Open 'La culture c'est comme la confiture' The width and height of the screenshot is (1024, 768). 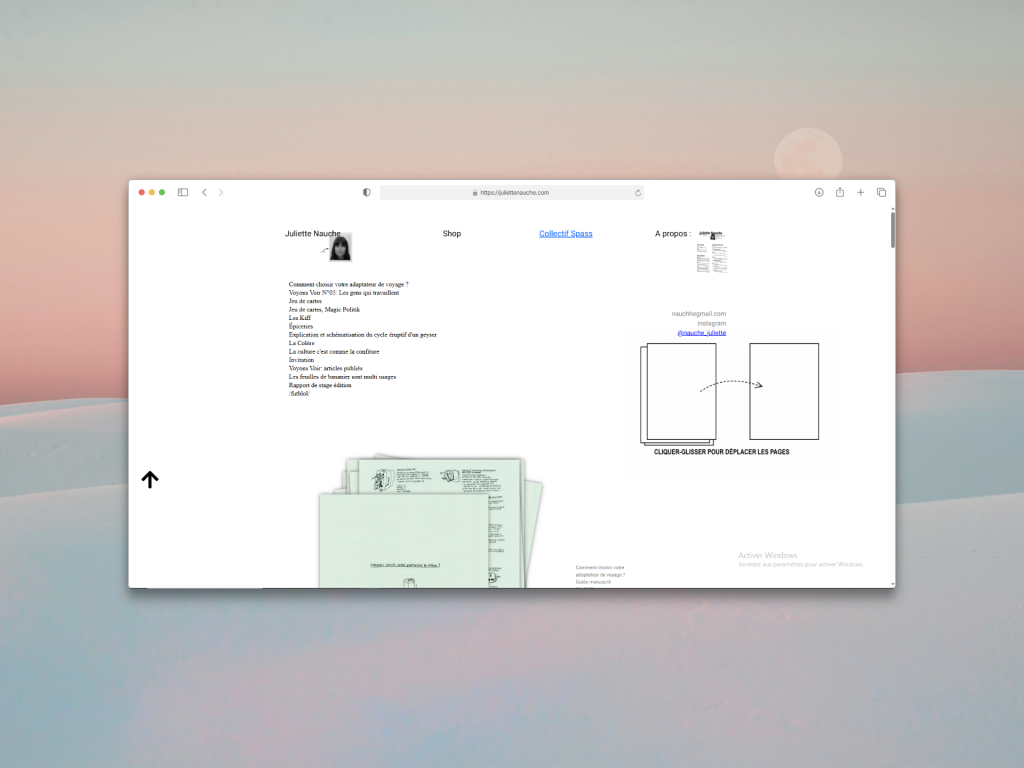pos(334,352)
